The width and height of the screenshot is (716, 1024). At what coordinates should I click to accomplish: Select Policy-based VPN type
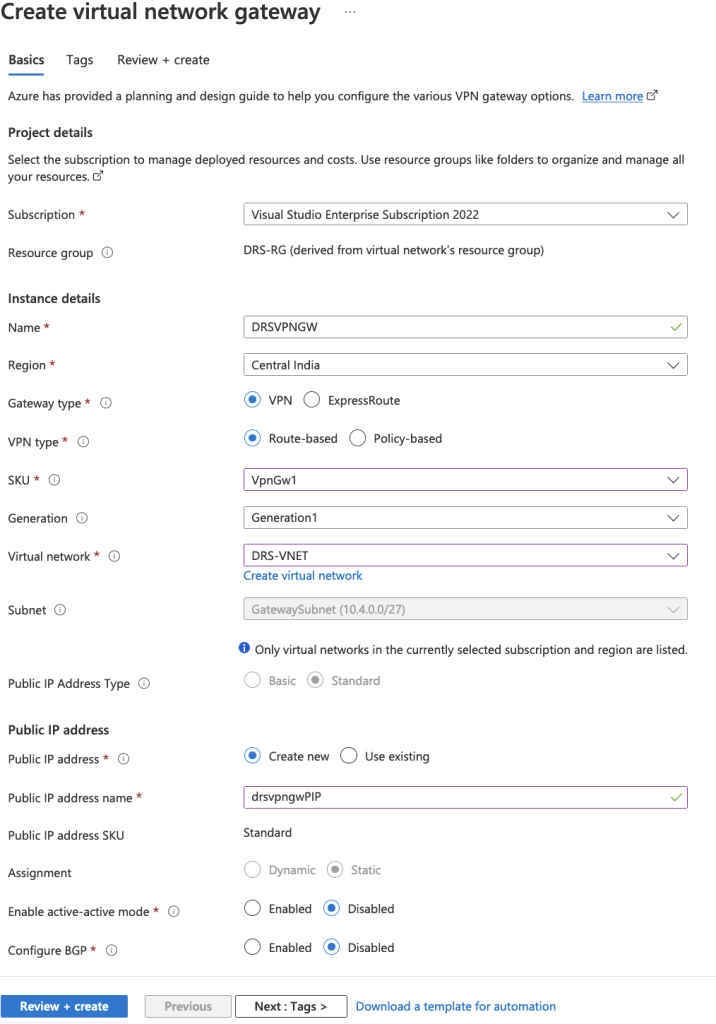pos(355,438)
